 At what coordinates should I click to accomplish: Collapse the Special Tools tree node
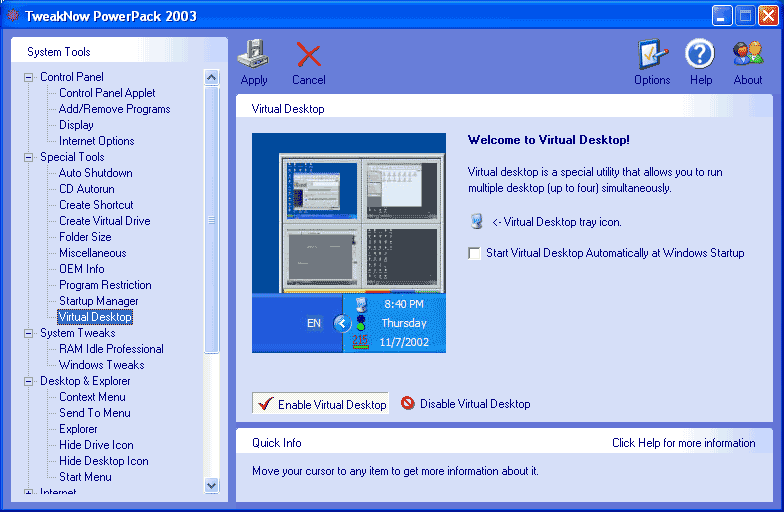pyautogui.click(x=28, y=157)
